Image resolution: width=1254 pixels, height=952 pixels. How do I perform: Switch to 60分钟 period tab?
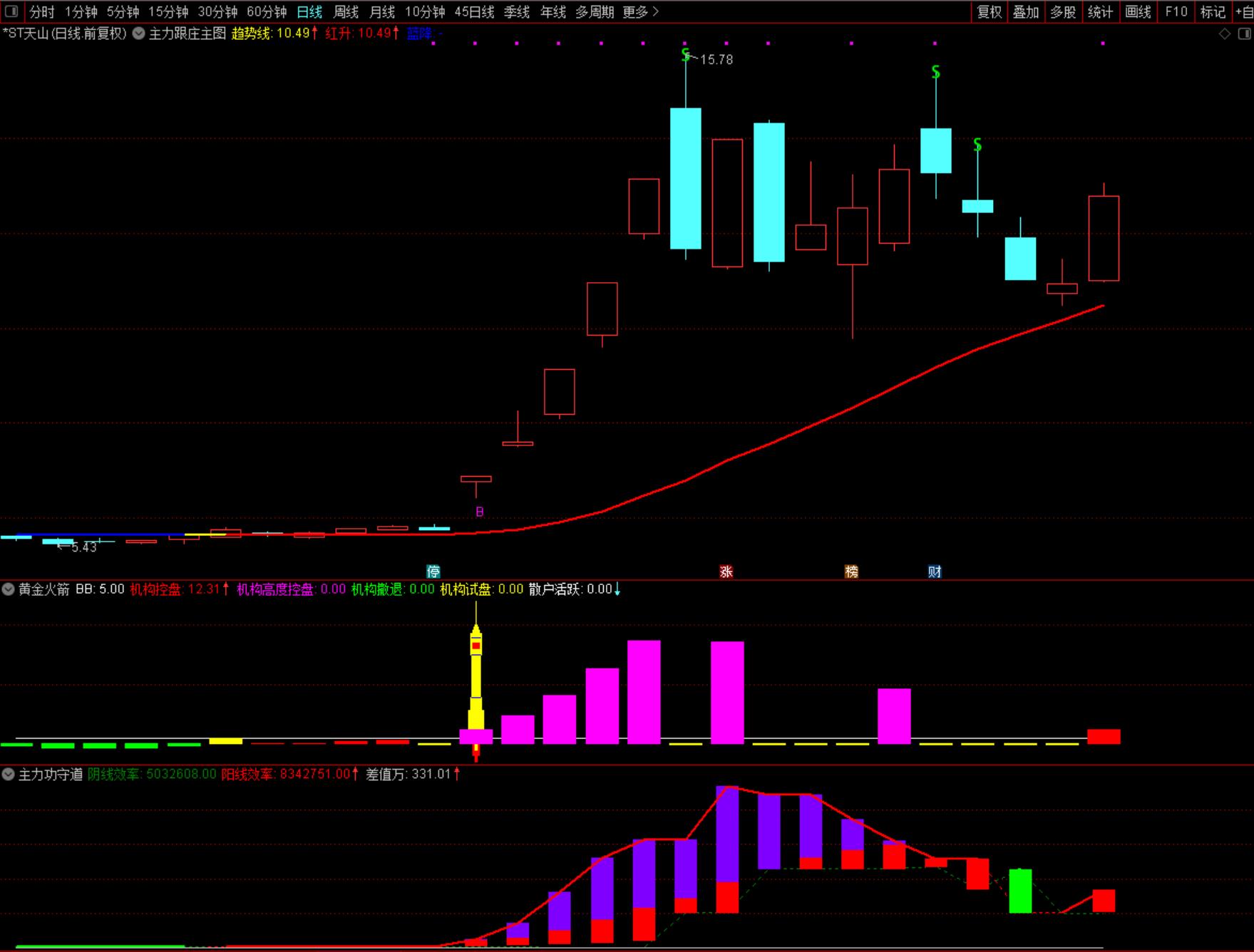[x=267, y=12]
